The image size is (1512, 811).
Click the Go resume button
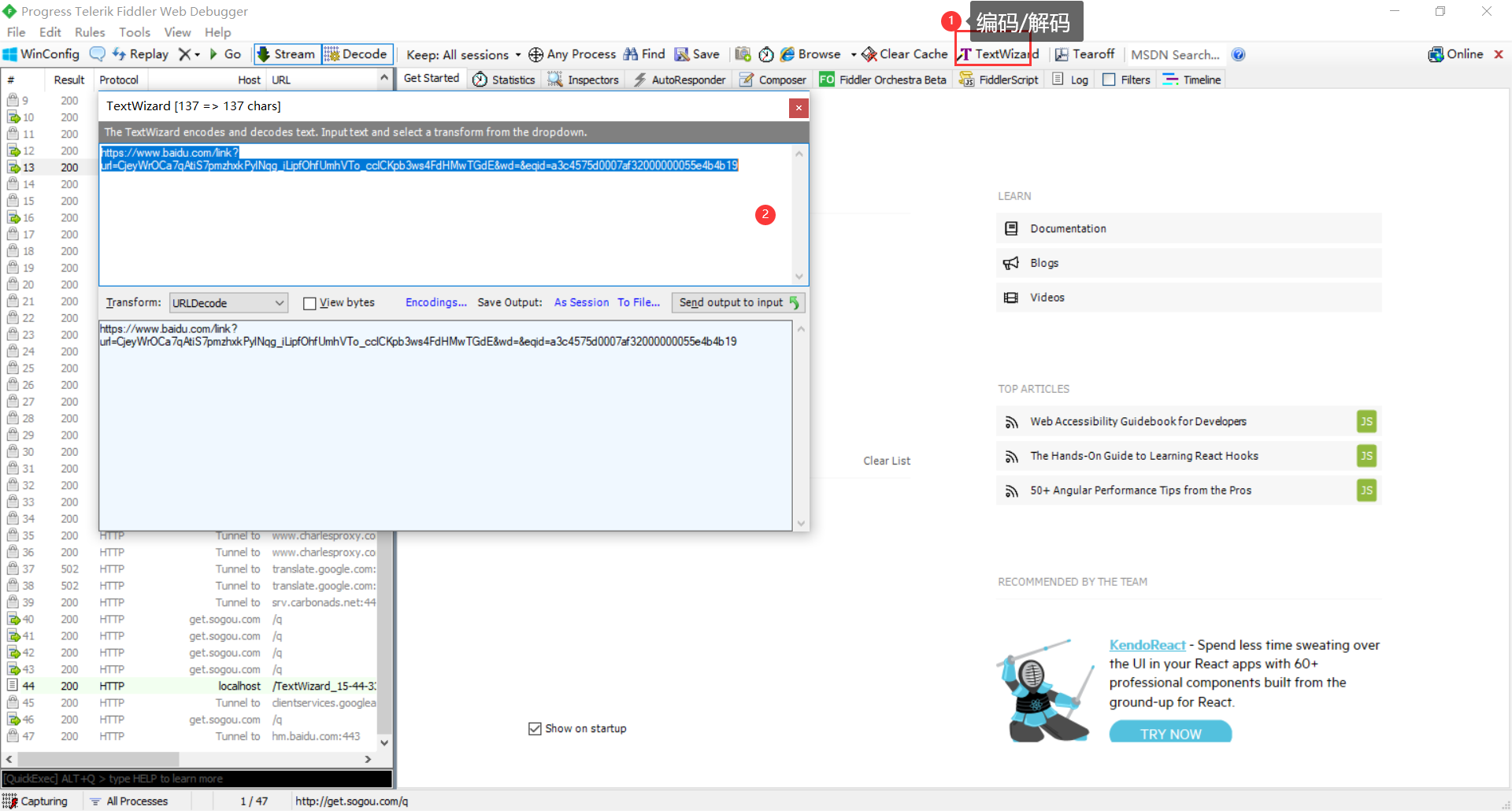click(225, 54)
